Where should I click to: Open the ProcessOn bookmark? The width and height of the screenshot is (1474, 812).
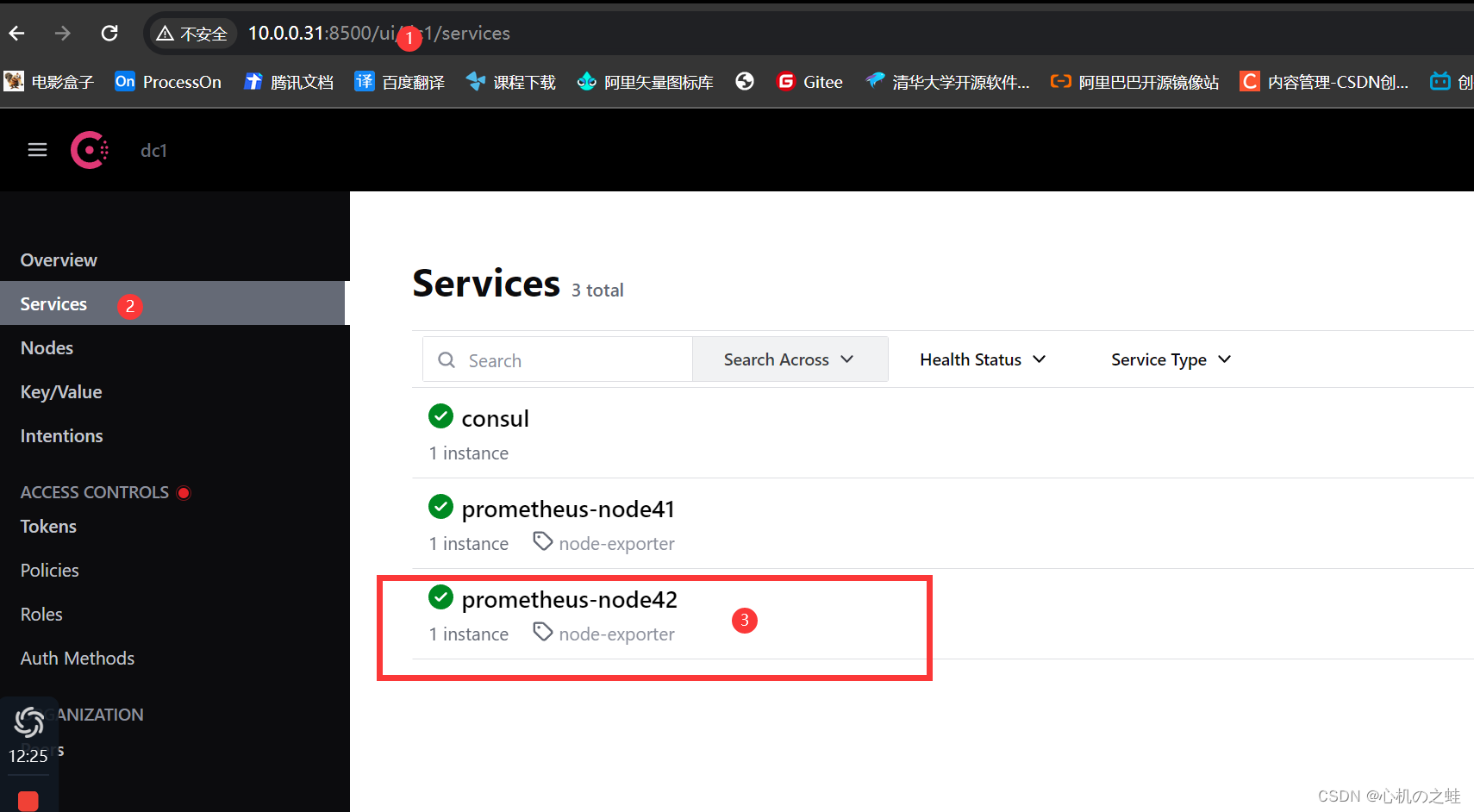(168, 82)
